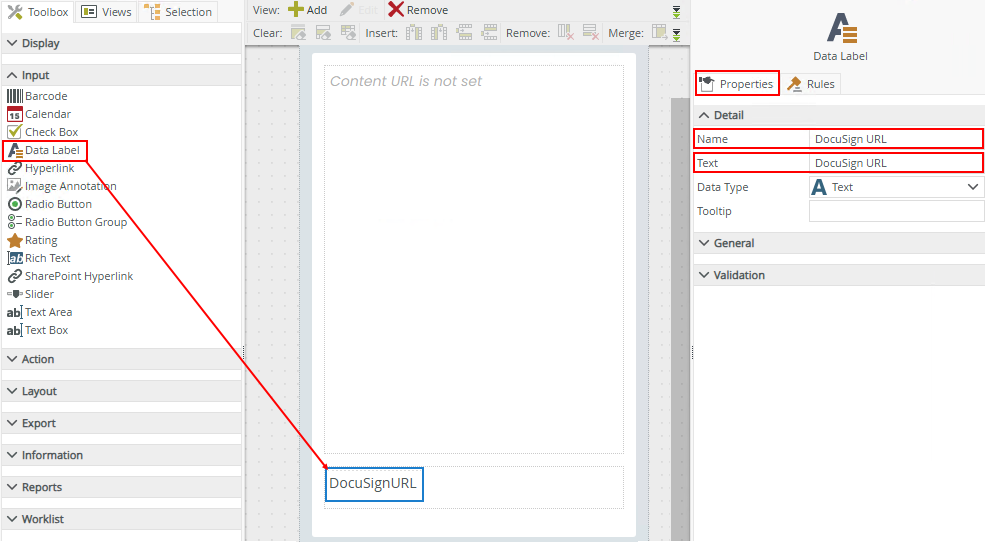This screenshot has height=542, width=985.
Task: Expand the Export section
Action: pyautogui.click(x=122, y=423)
